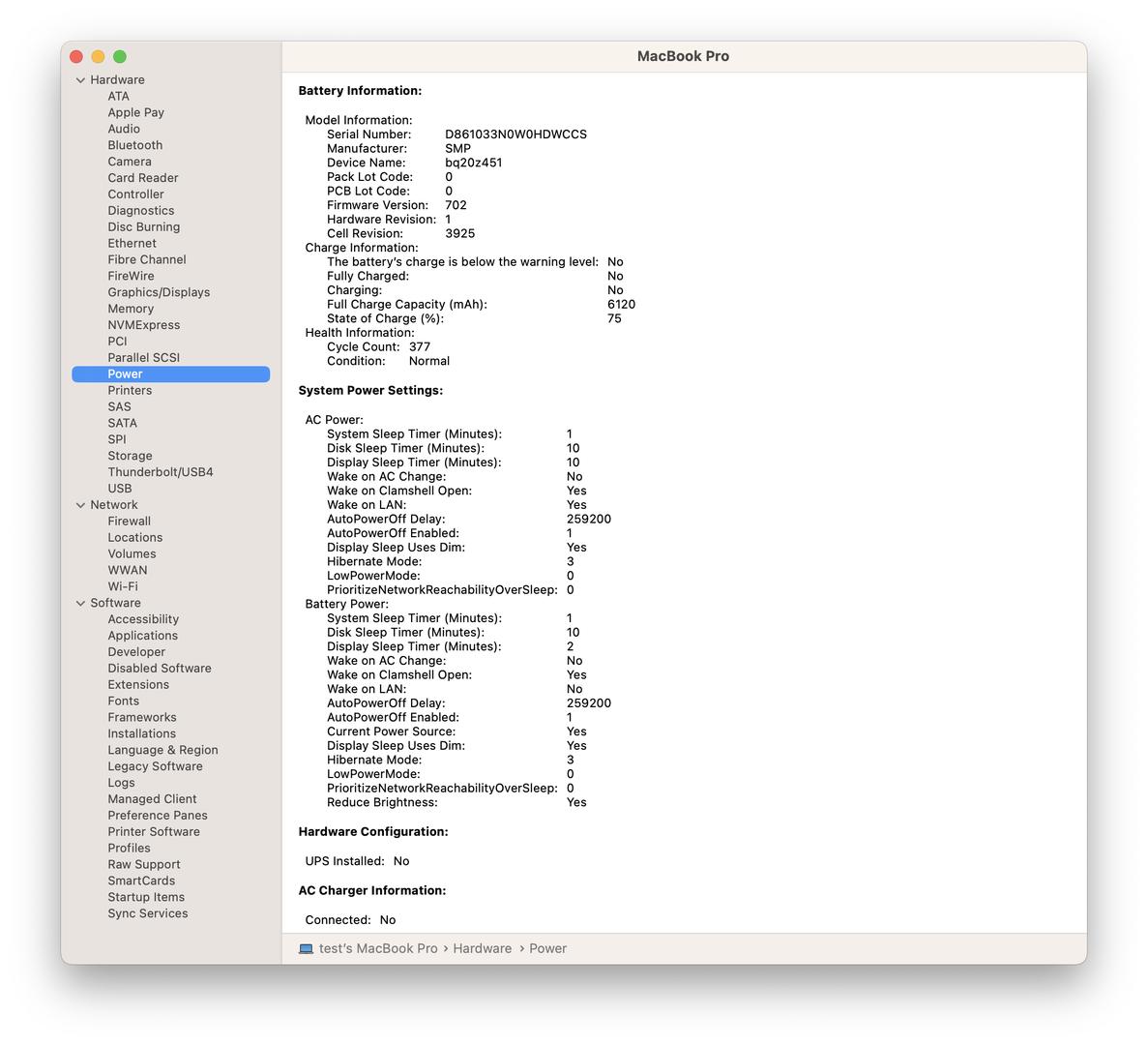
Task: Open Managed Client entry
Action: (x=152, y=799)
